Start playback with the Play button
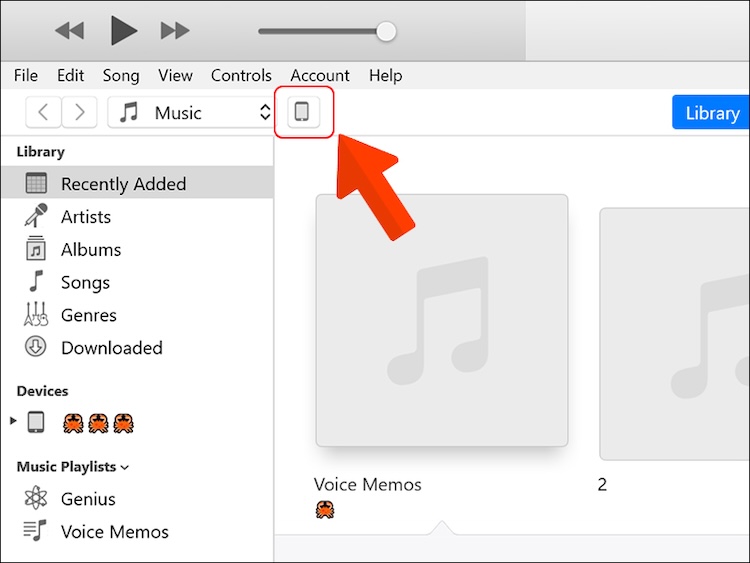Image resolution: width=750 pixels, height=563 pixels. click(x=123, y=30)
